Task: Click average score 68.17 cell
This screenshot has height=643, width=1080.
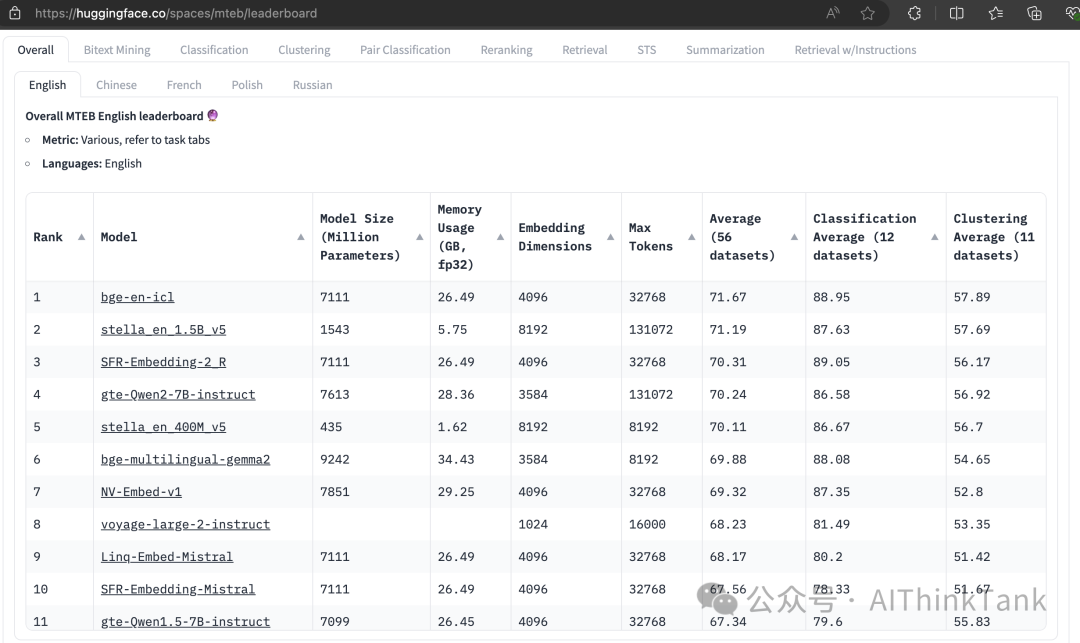Action: [728, 556]
